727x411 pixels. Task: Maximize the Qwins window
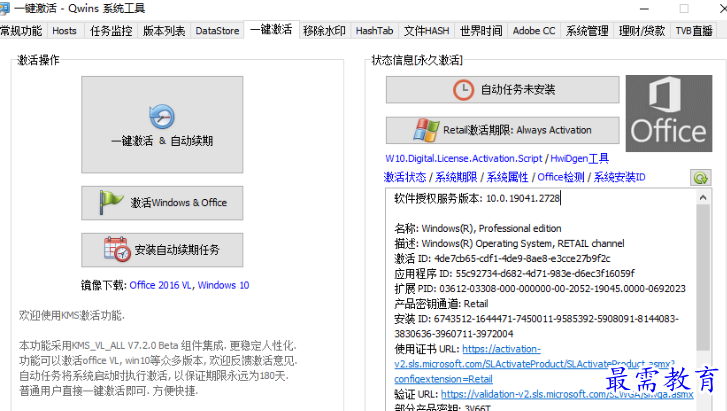point(684,8)
